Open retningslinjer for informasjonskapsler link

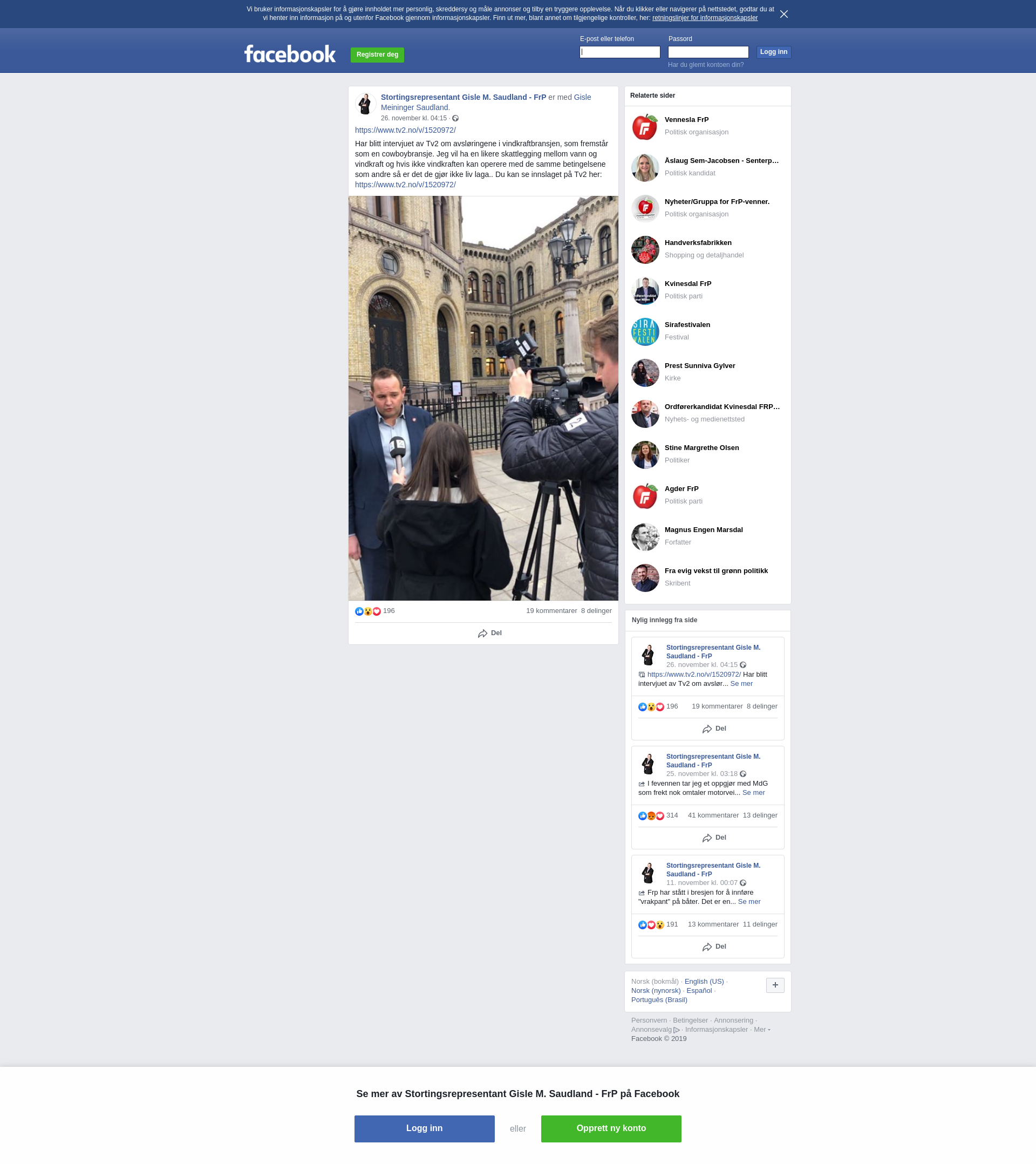point(705,18)
